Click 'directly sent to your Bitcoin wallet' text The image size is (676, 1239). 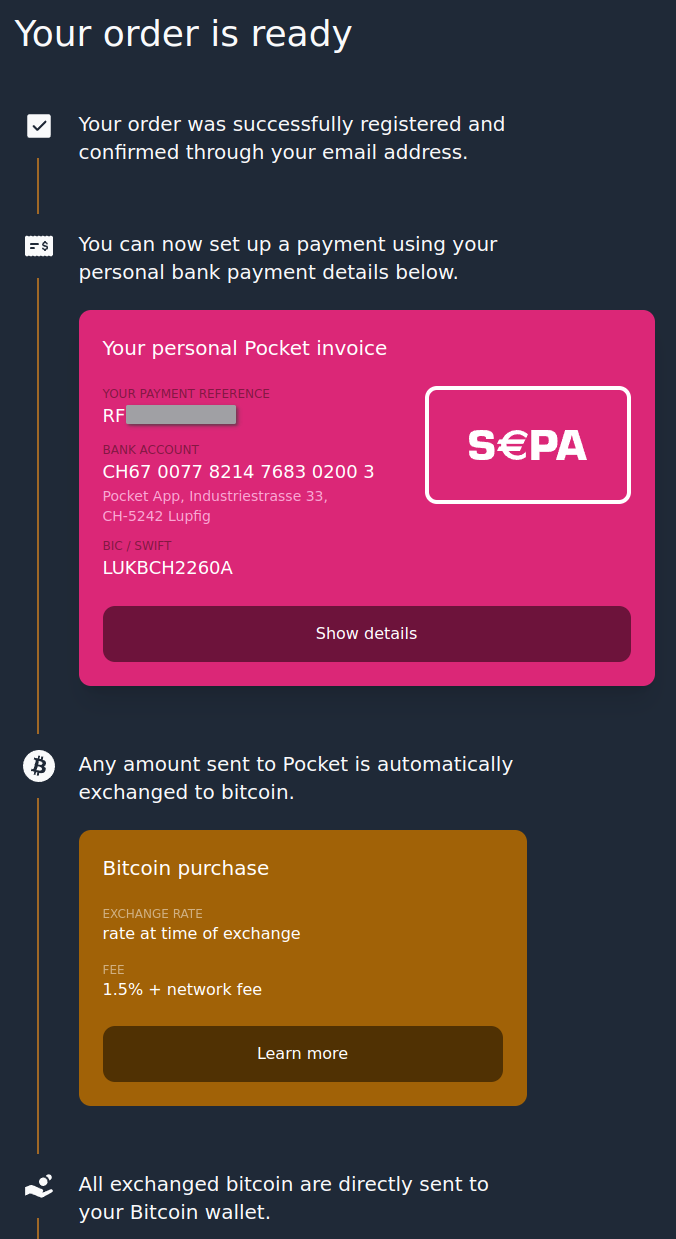284,1198
